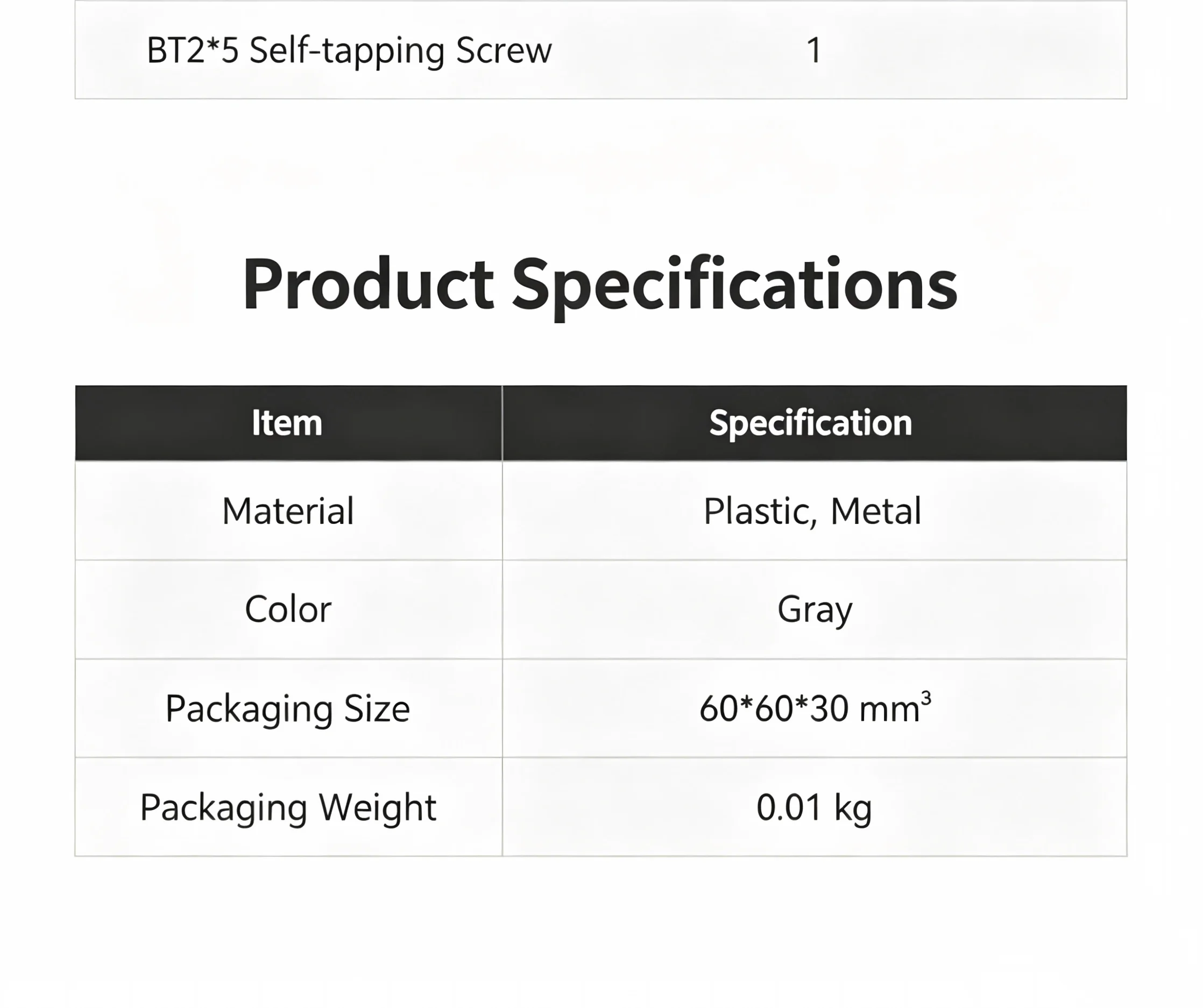This screenshot has height=1008, width=1203.
Task: Click the Gray color value
Action: tap(815, 611)
